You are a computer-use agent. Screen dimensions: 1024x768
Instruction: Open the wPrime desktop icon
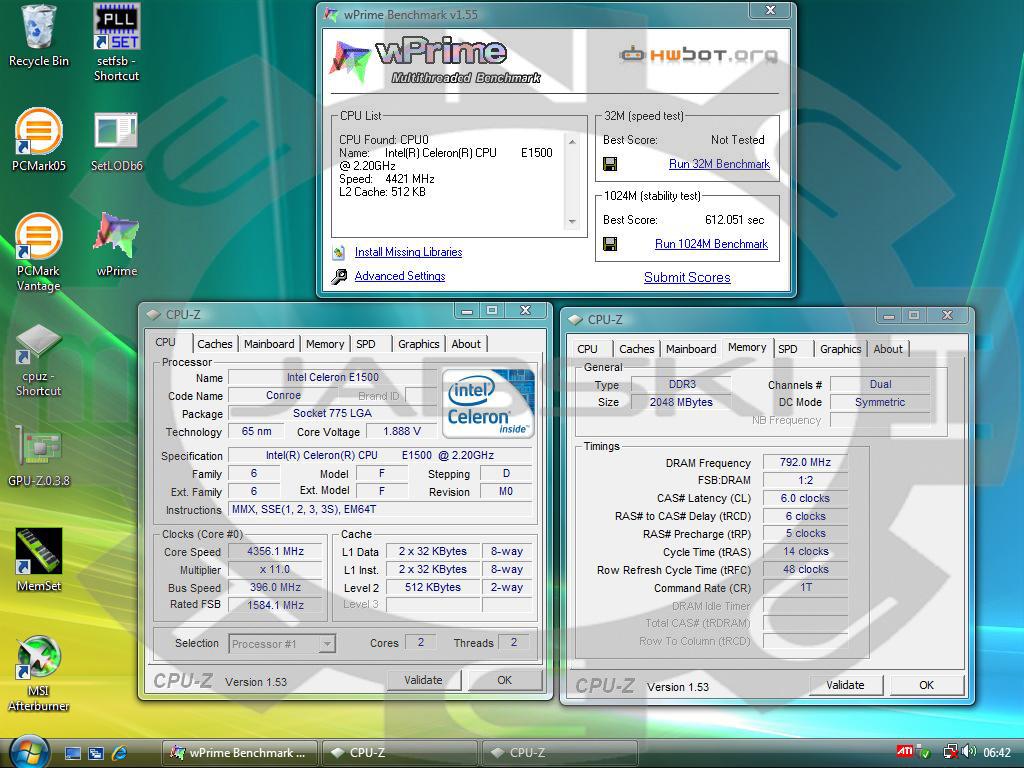(x=116, y=244)
